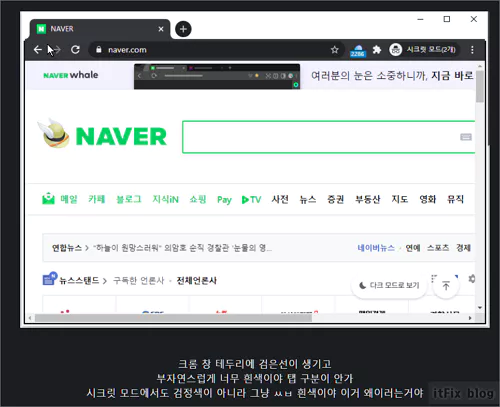The height and width of the screenshot is (407, 500).
Task: Go to 블로그 in the service menu
Action: click(x=129, y=199)
